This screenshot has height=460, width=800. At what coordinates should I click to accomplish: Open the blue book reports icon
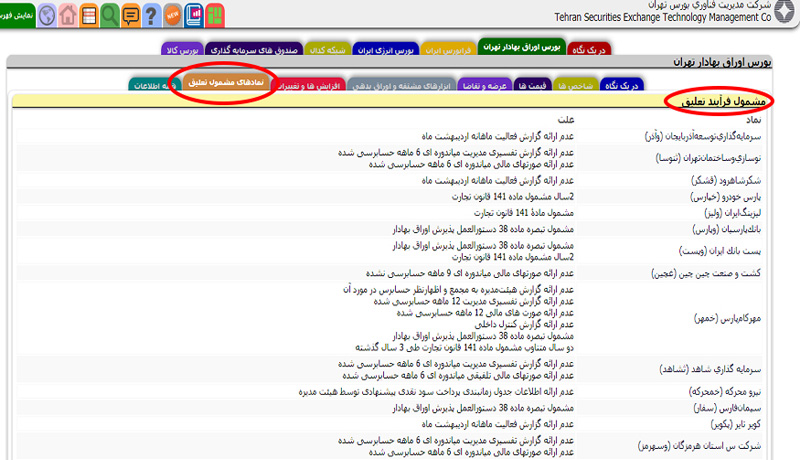tap(194, 15)
